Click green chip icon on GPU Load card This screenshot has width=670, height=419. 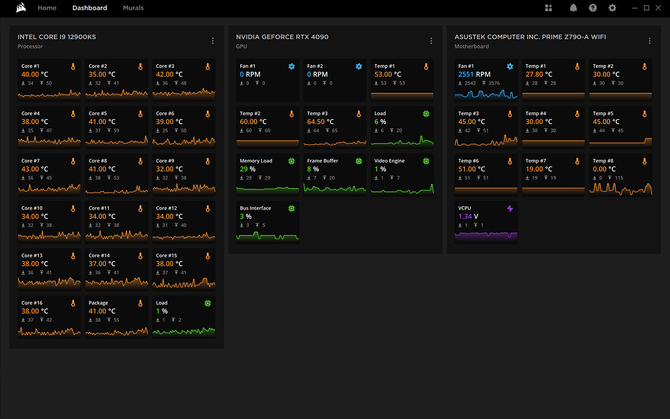pyautogui.click(x=426, y=114)
